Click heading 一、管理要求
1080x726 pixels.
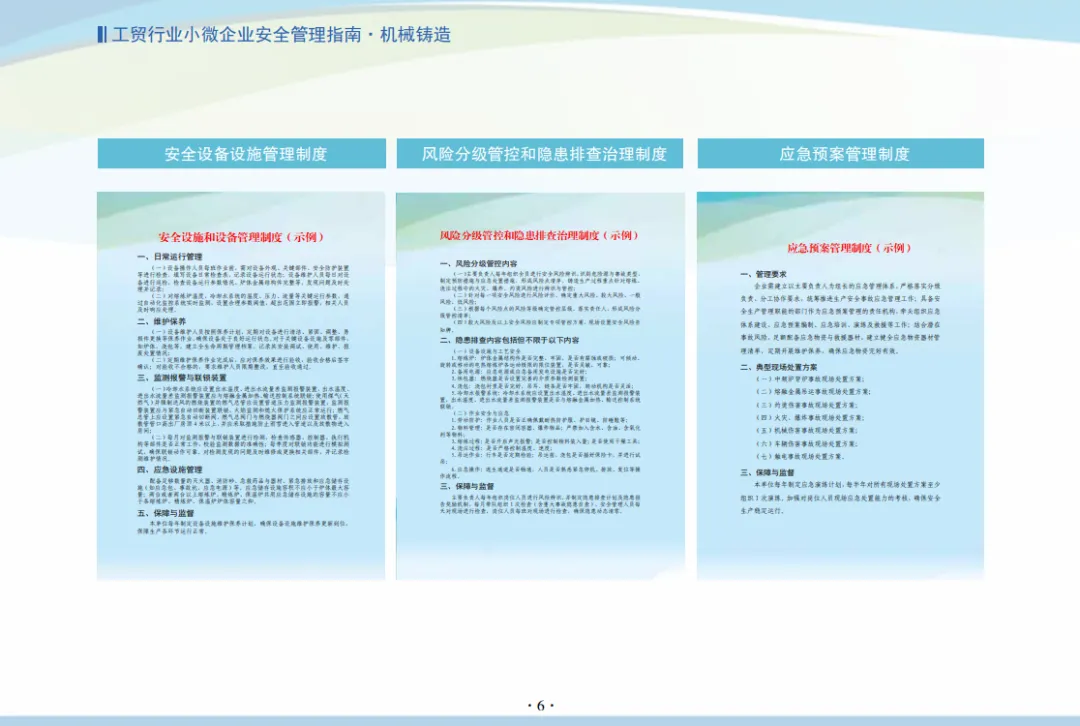(x=763, y=274)
